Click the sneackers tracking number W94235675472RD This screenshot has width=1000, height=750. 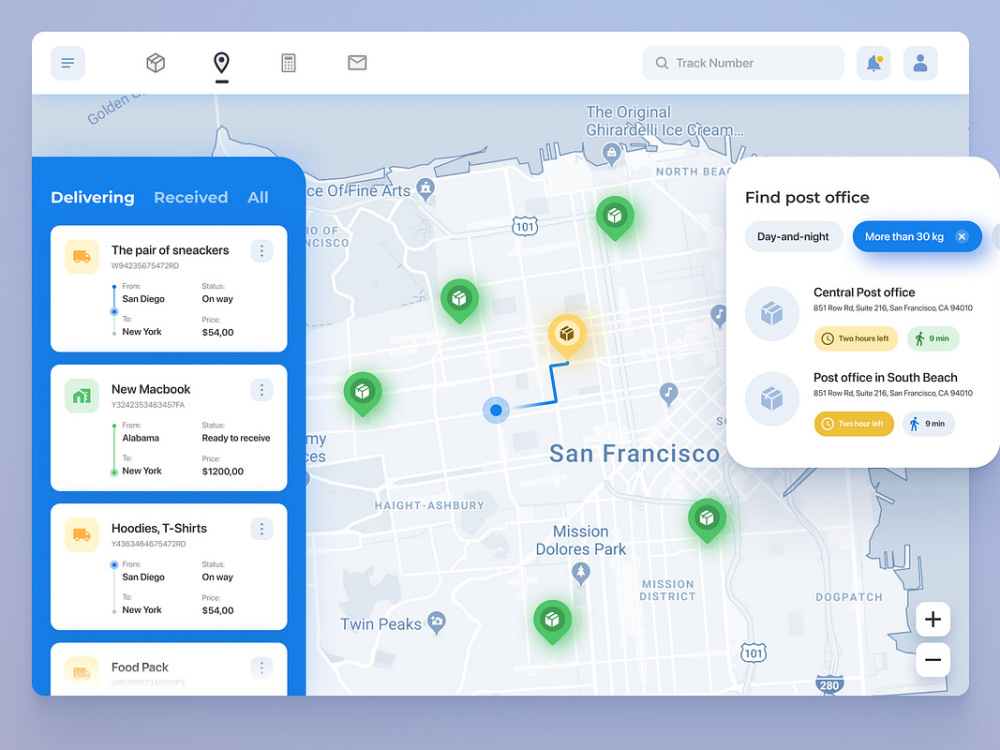click(x=145, y=266)
